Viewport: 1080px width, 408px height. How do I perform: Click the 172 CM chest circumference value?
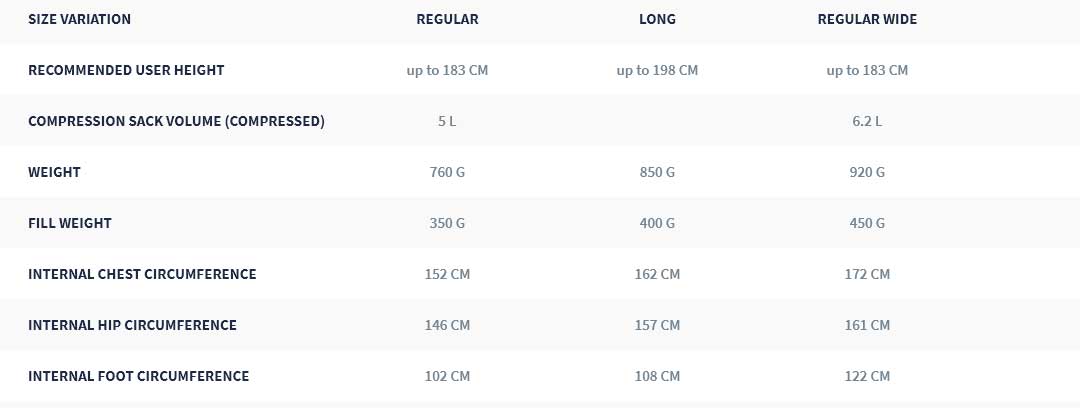click(x=867, y=274)
